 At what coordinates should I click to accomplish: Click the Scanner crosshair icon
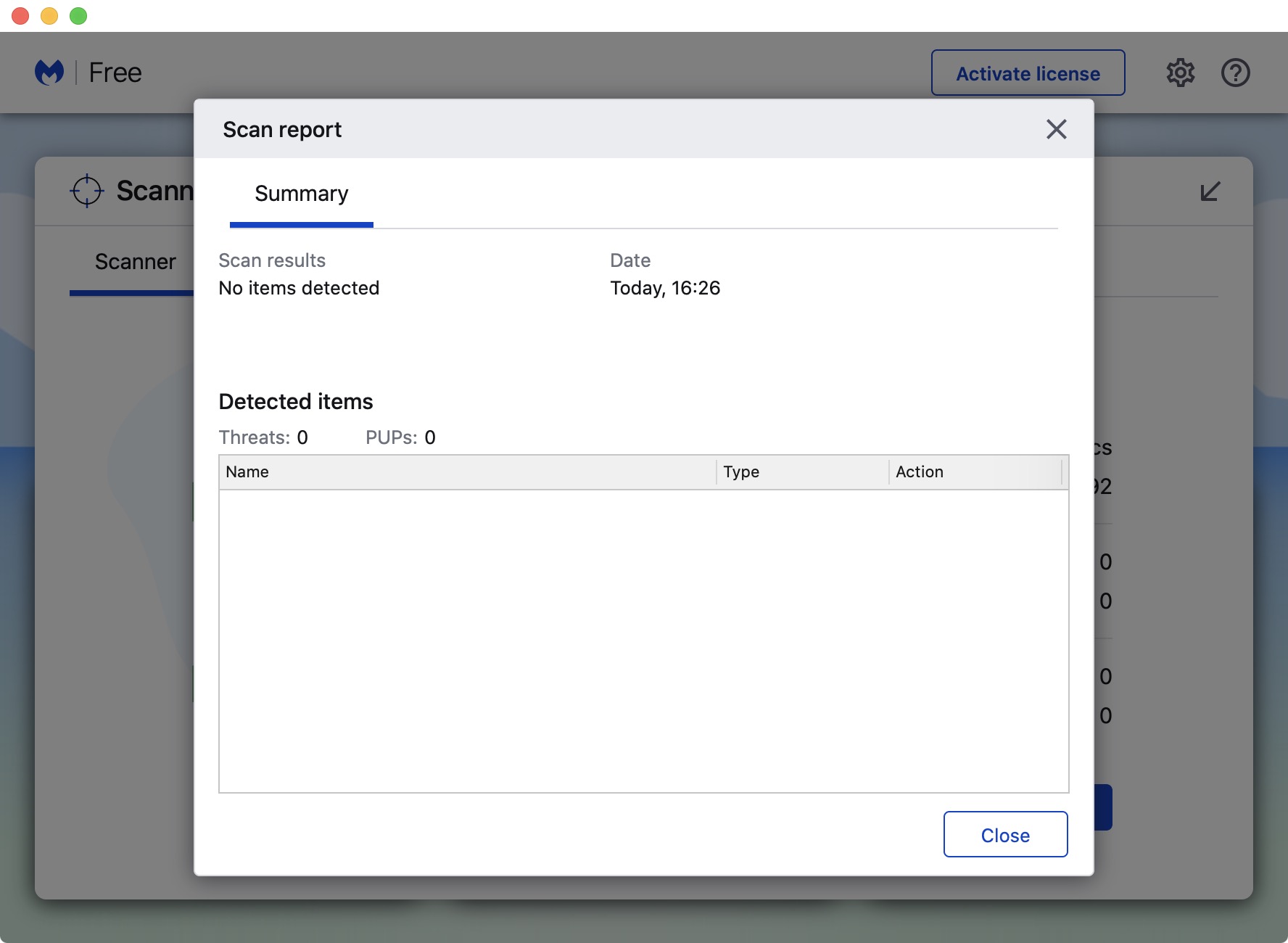pos(87,191)
